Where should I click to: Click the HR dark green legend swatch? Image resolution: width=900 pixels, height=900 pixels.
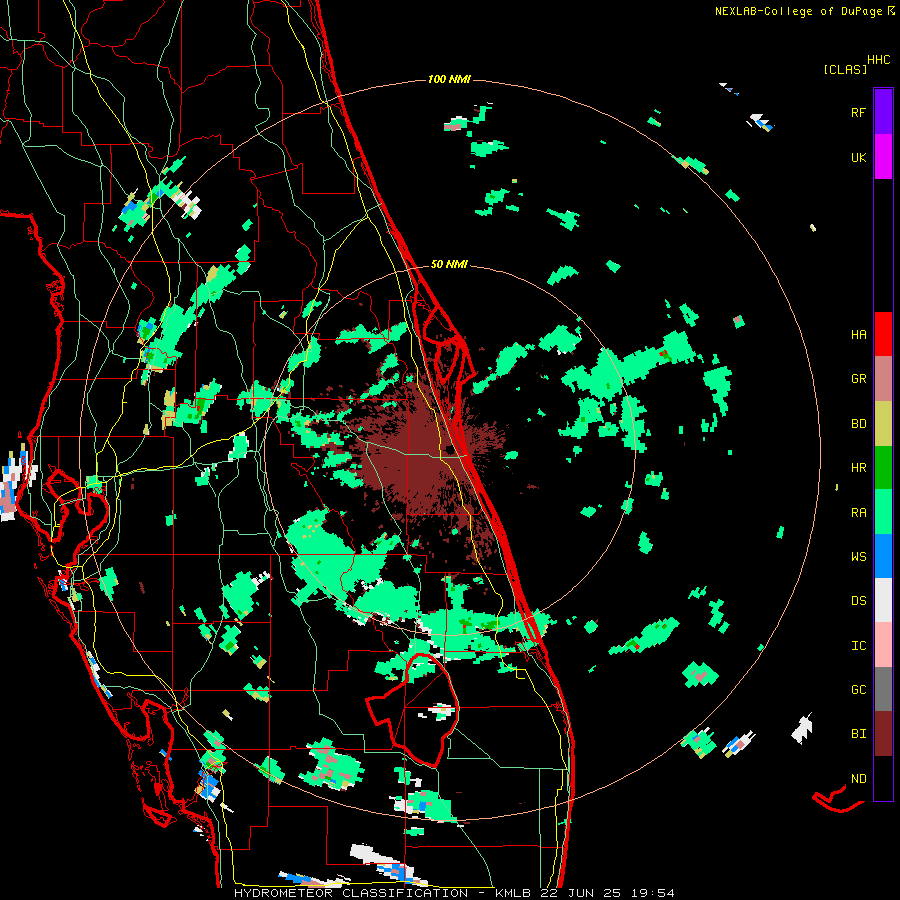883,468
